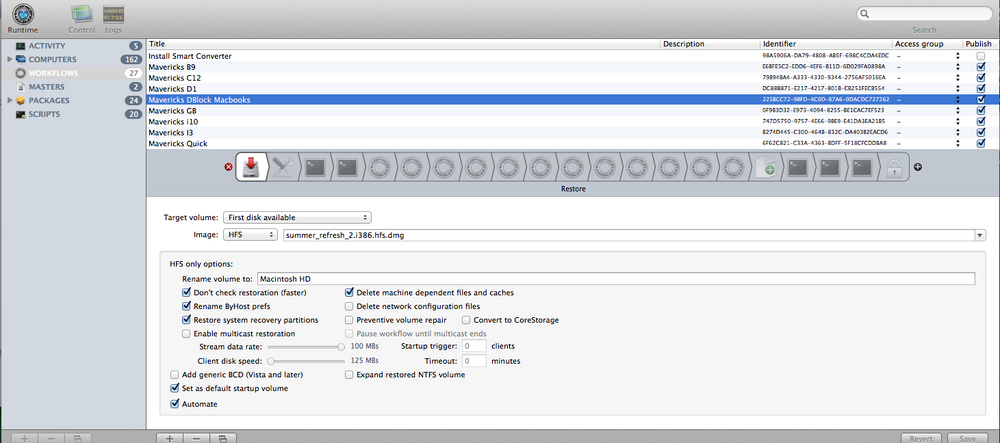The image size is (1000, 443).
Task: Enable Delete network configuration files
Action: [x=349, y=306]
